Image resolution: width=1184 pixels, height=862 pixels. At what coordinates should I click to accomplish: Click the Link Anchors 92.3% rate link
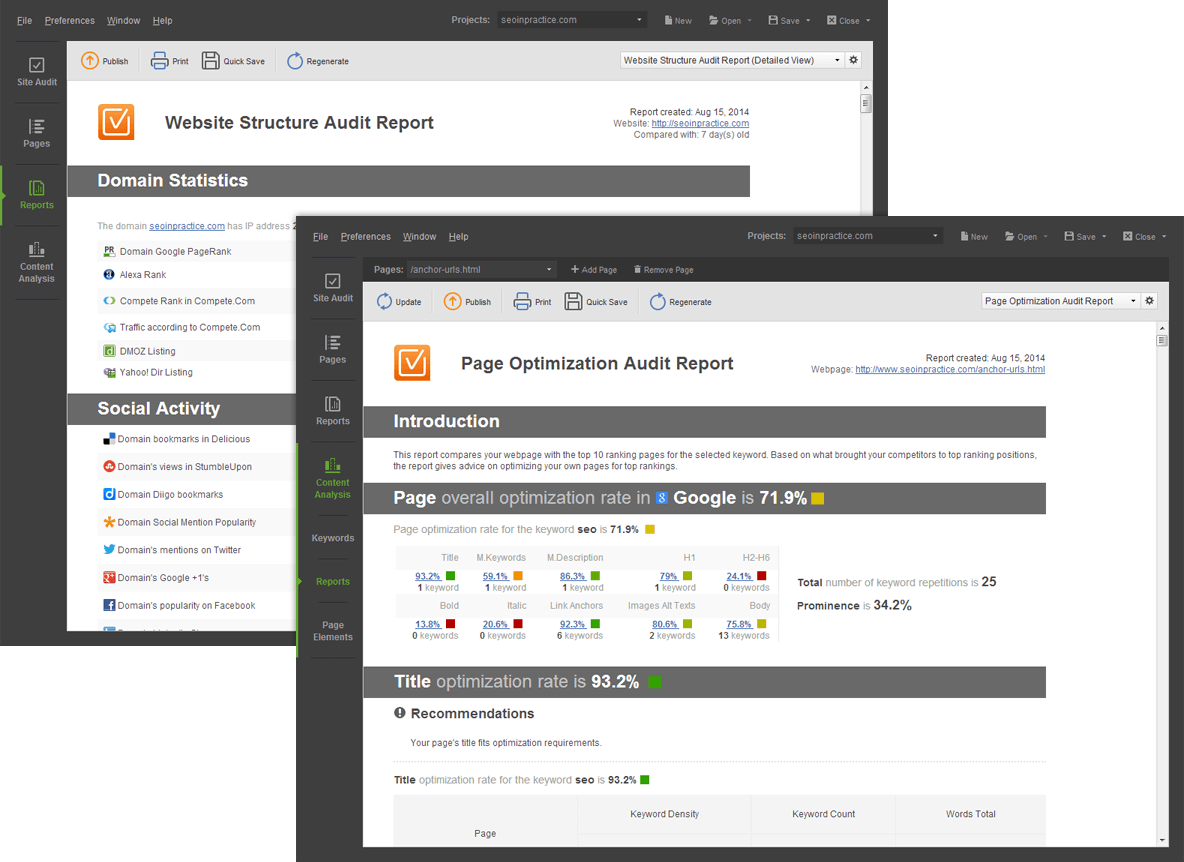tap(573, 624)
